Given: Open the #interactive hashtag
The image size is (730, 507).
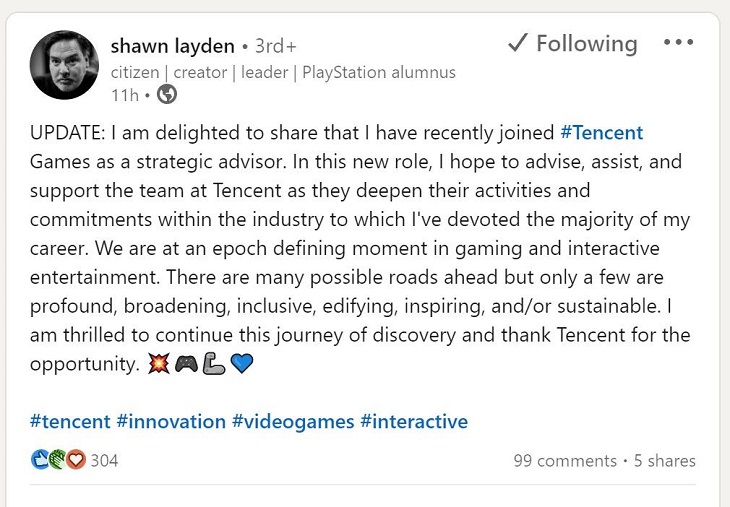Looking at the screenshot, I should point(414,421).
